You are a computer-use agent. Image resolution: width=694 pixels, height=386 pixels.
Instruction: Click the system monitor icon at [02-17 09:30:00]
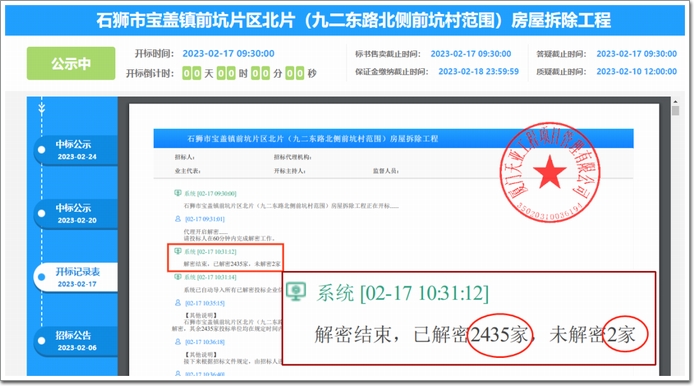click(x=178, y=193)
